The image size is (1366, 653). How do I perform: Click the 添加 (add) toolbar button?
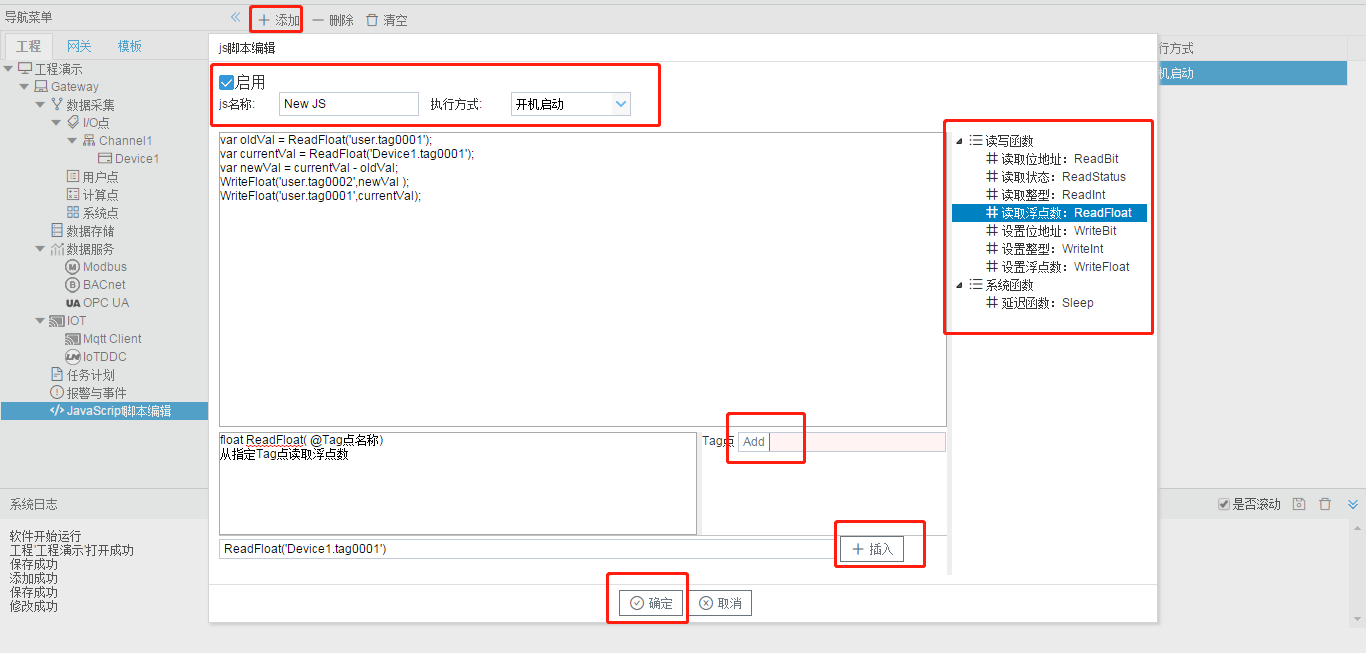point(278,20)
